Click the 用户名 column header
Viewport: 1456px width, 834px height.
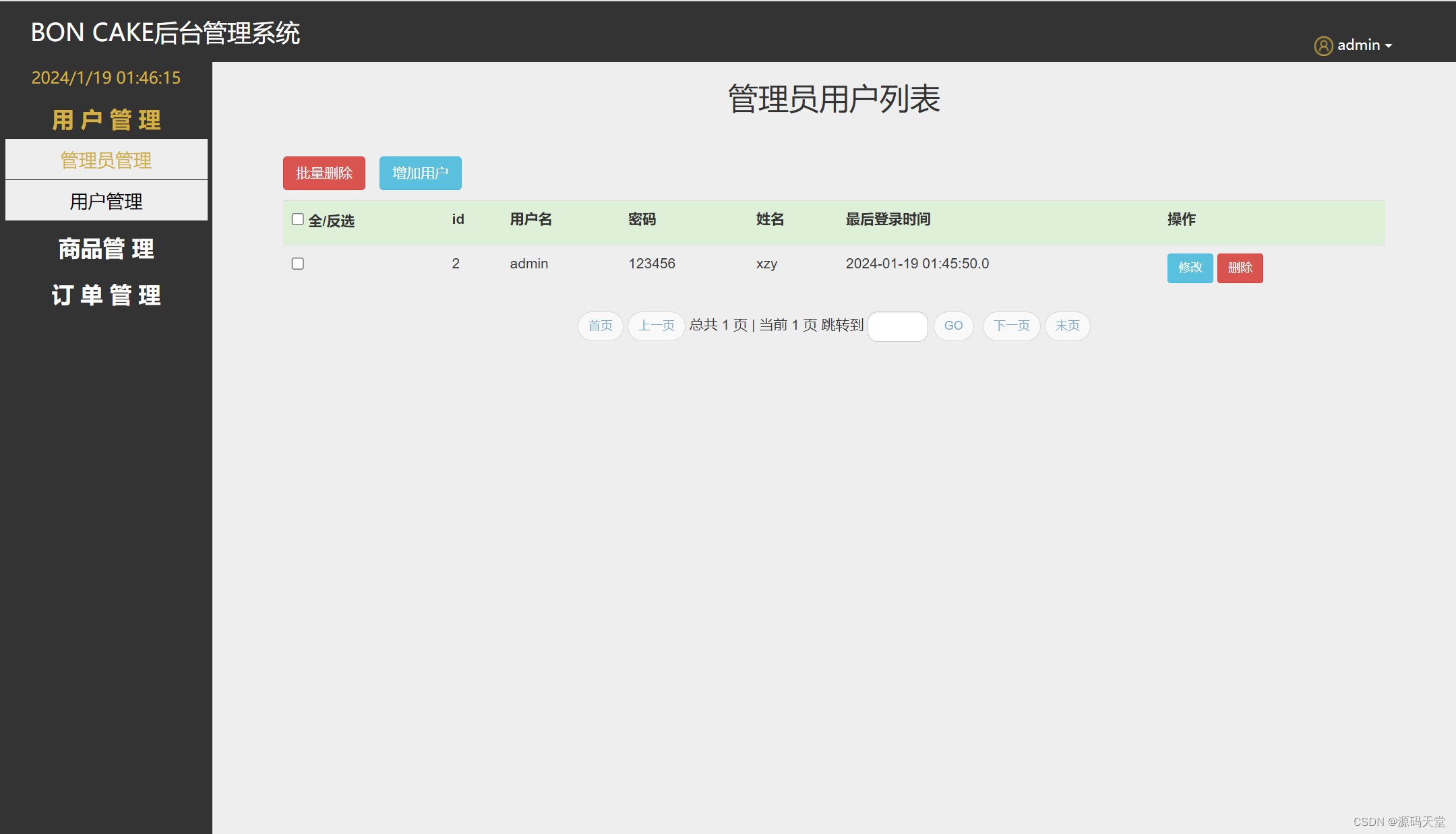[531, 219]
